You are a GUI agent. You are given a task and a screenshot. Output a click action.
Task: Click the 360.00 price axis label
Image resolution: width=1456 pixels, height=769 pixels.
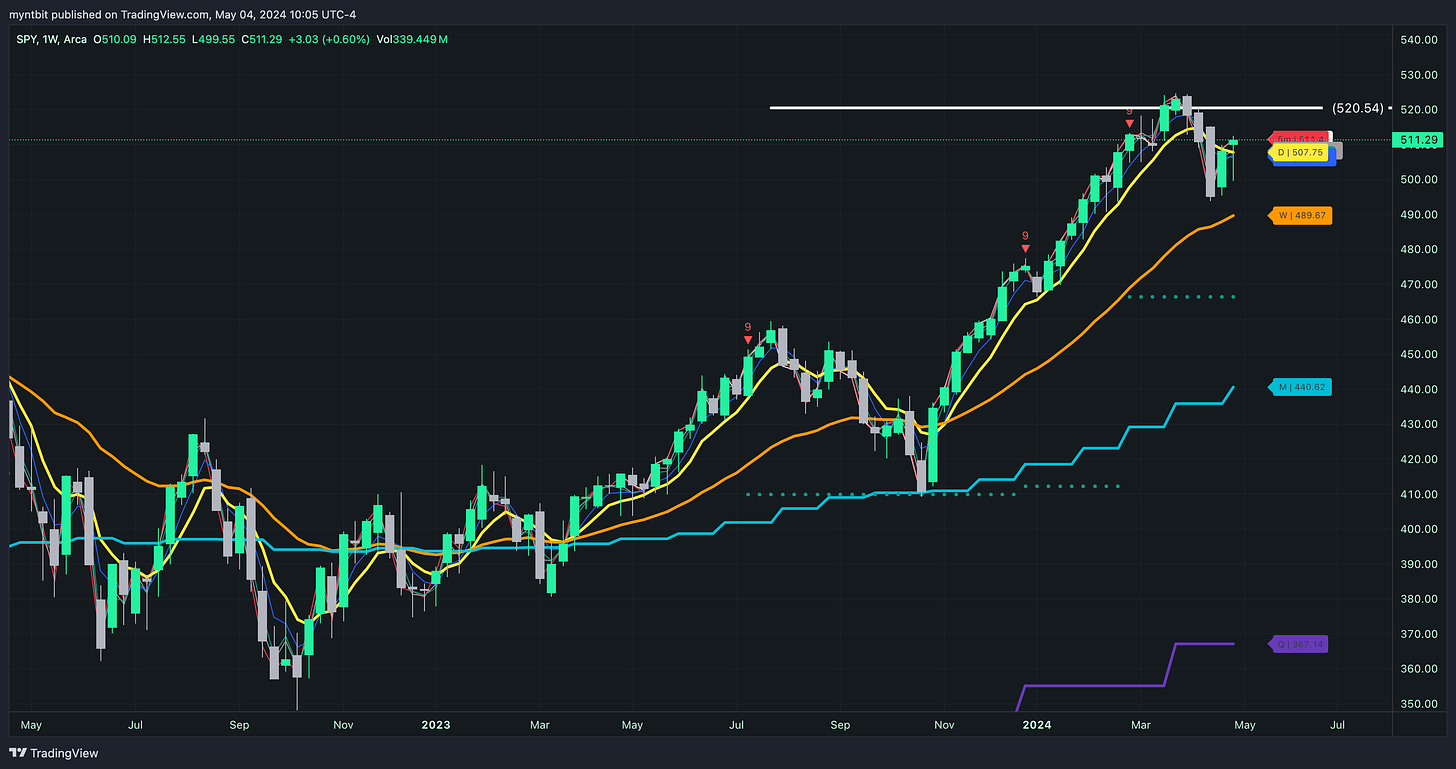click(1418, 670)
